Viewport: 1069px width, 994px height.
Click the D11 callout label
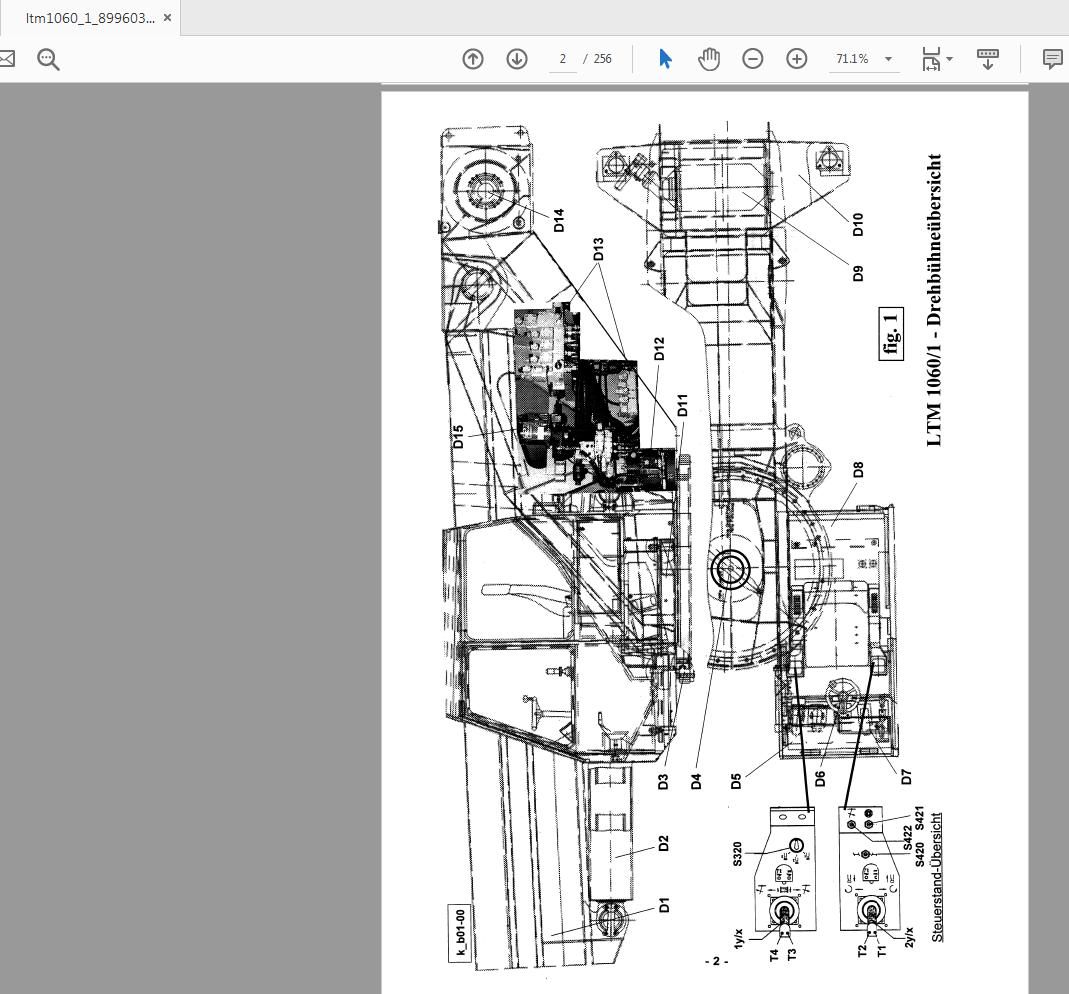(x=682, y=405)
